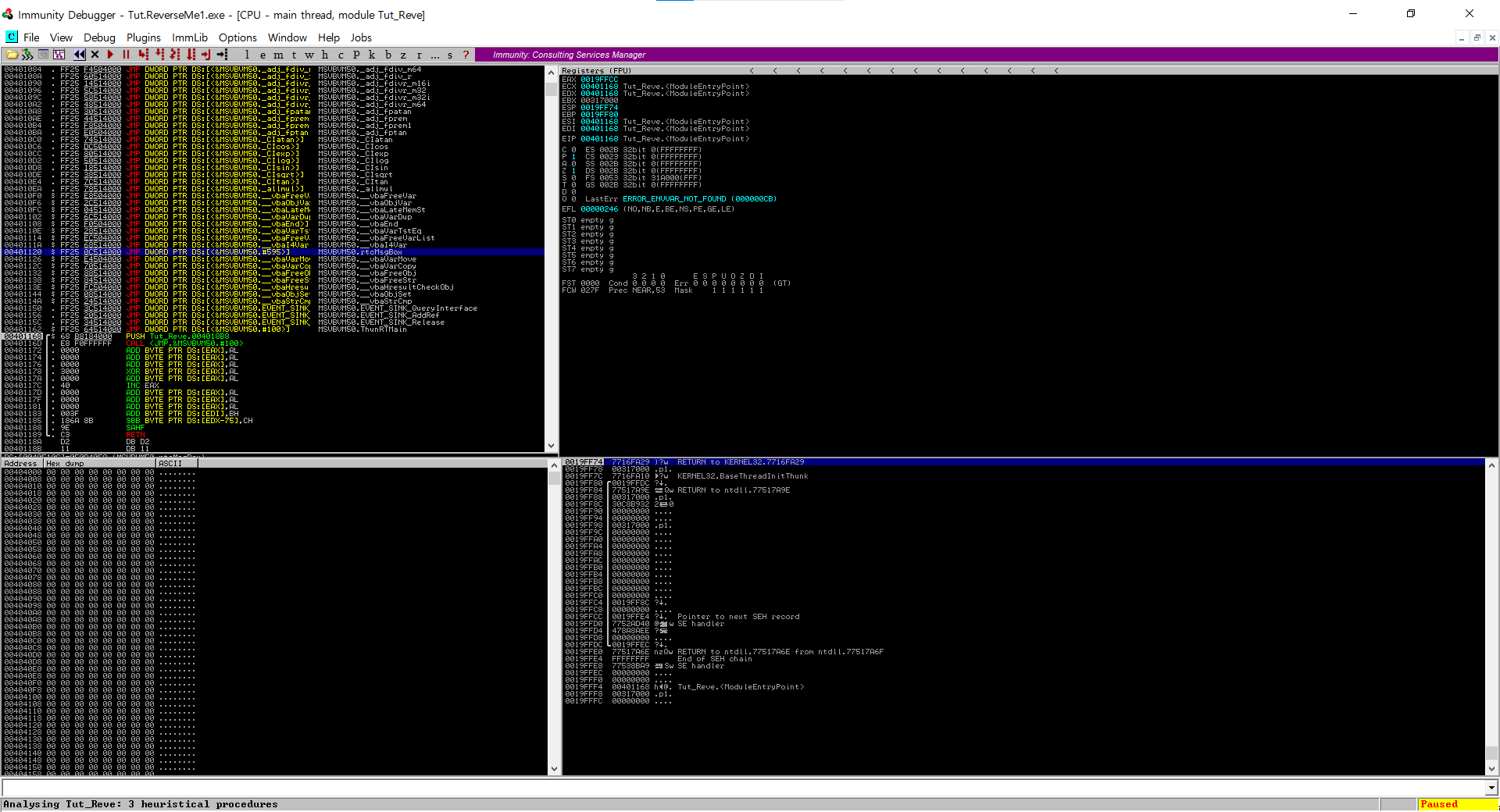Click stack pane scroll-up arrow
1500x812 pixels.
(1491, 465)
